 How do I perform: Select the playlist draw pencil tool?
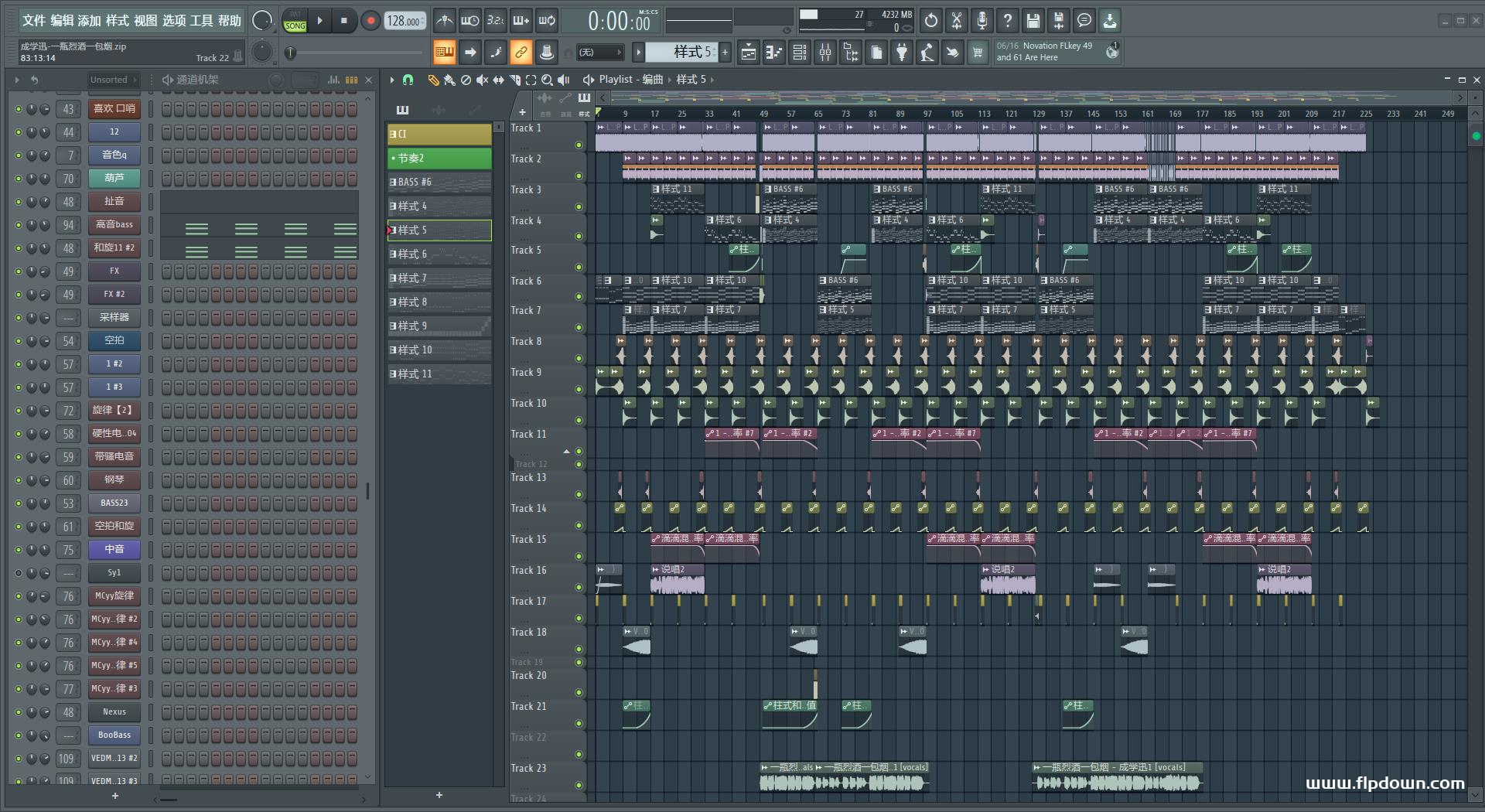click(x=433, y=80)
